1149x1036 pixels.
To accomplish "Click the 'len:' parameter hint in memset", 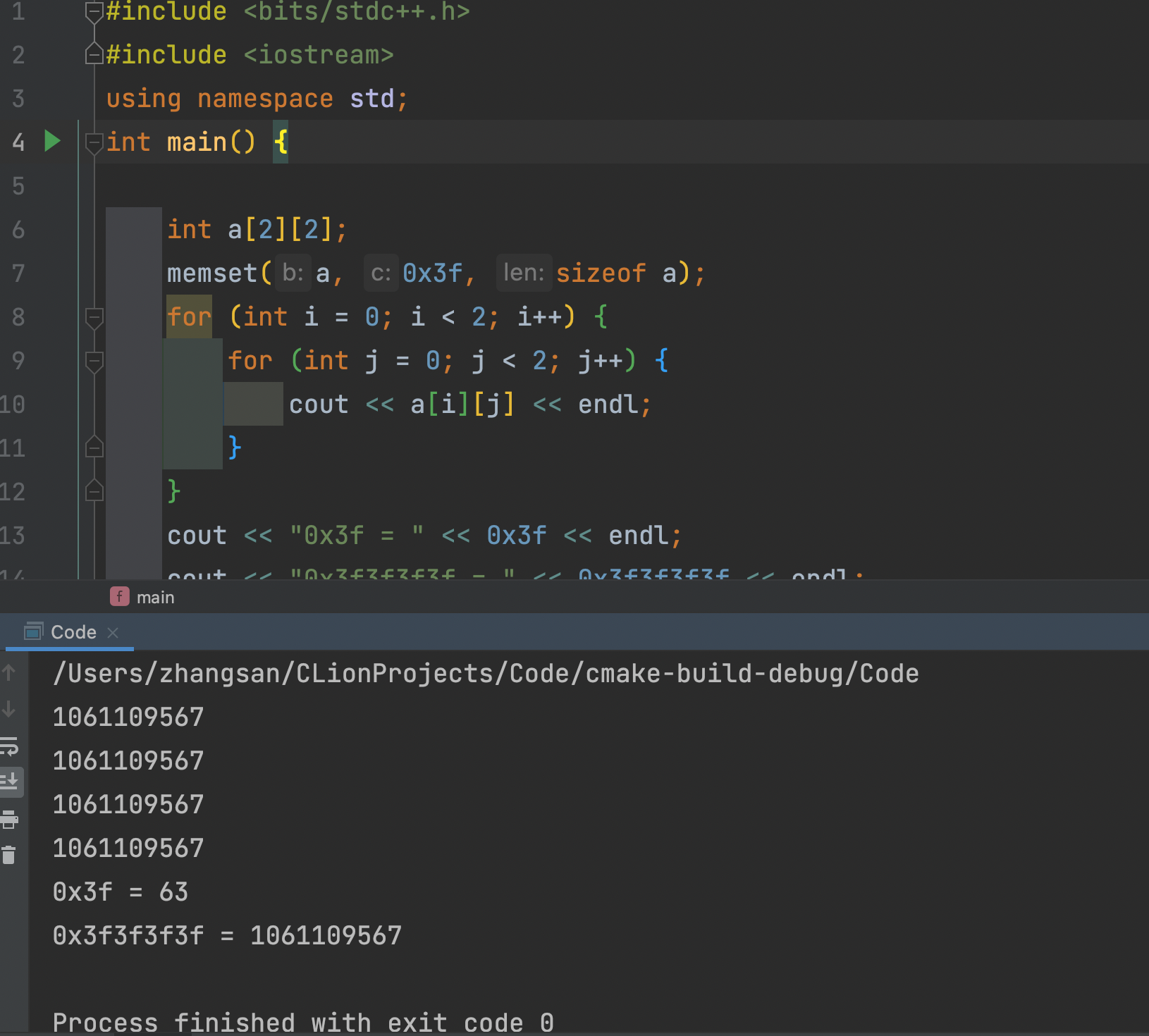I will coord(524,273).
